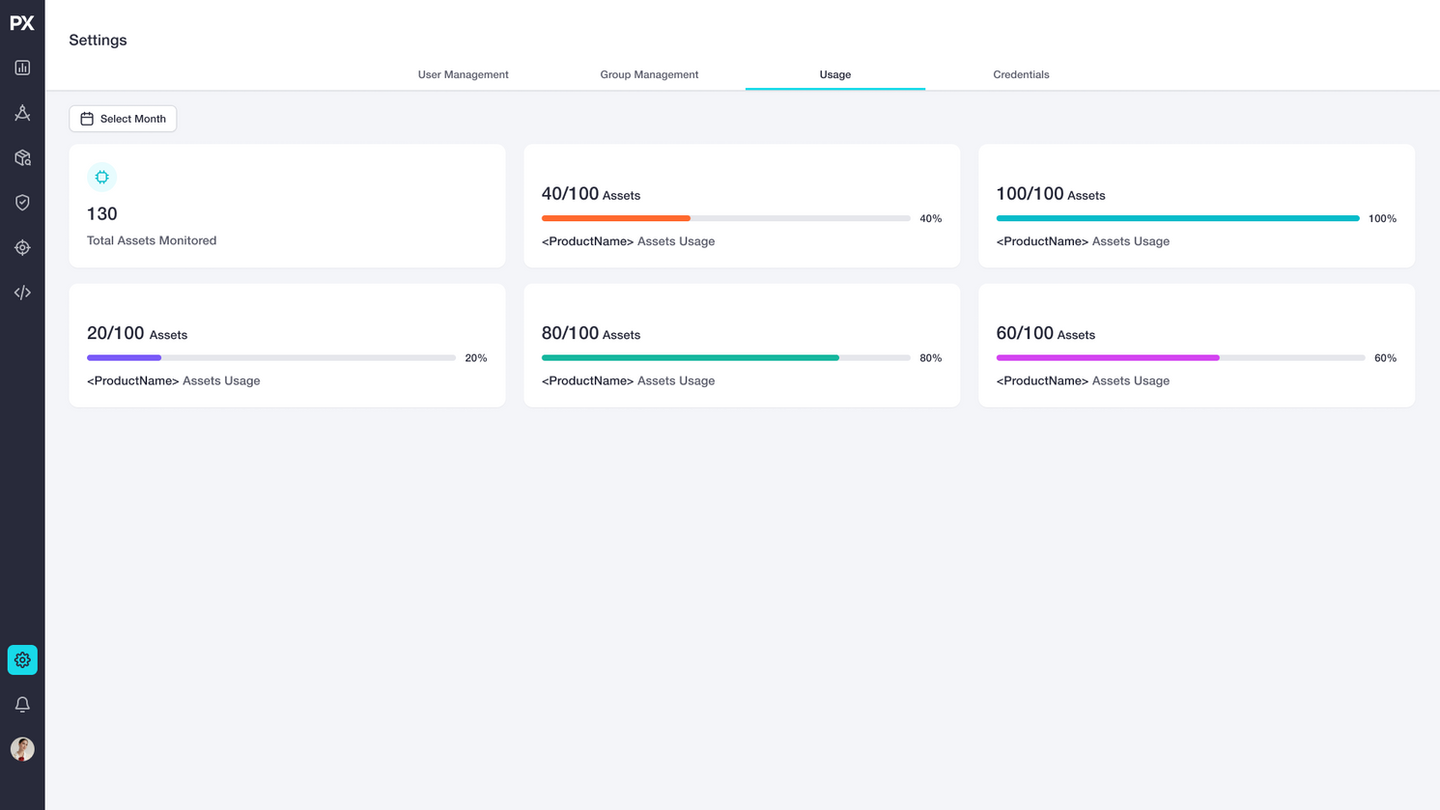Click the 60% percentage label
The image size is (1440, 810).
point(1386,358)
